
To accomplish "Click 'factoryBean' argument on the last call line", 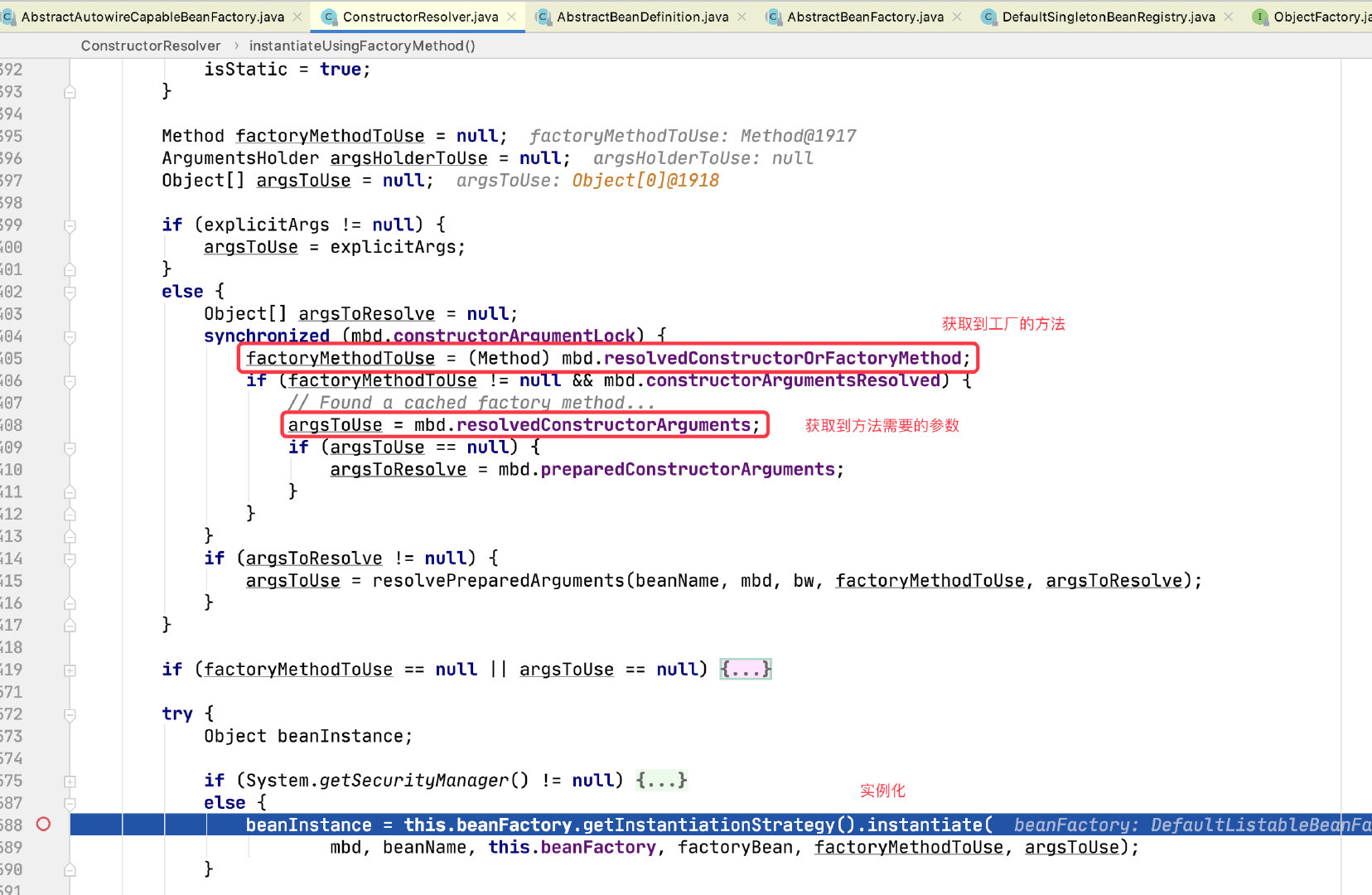I will (735, 848).
